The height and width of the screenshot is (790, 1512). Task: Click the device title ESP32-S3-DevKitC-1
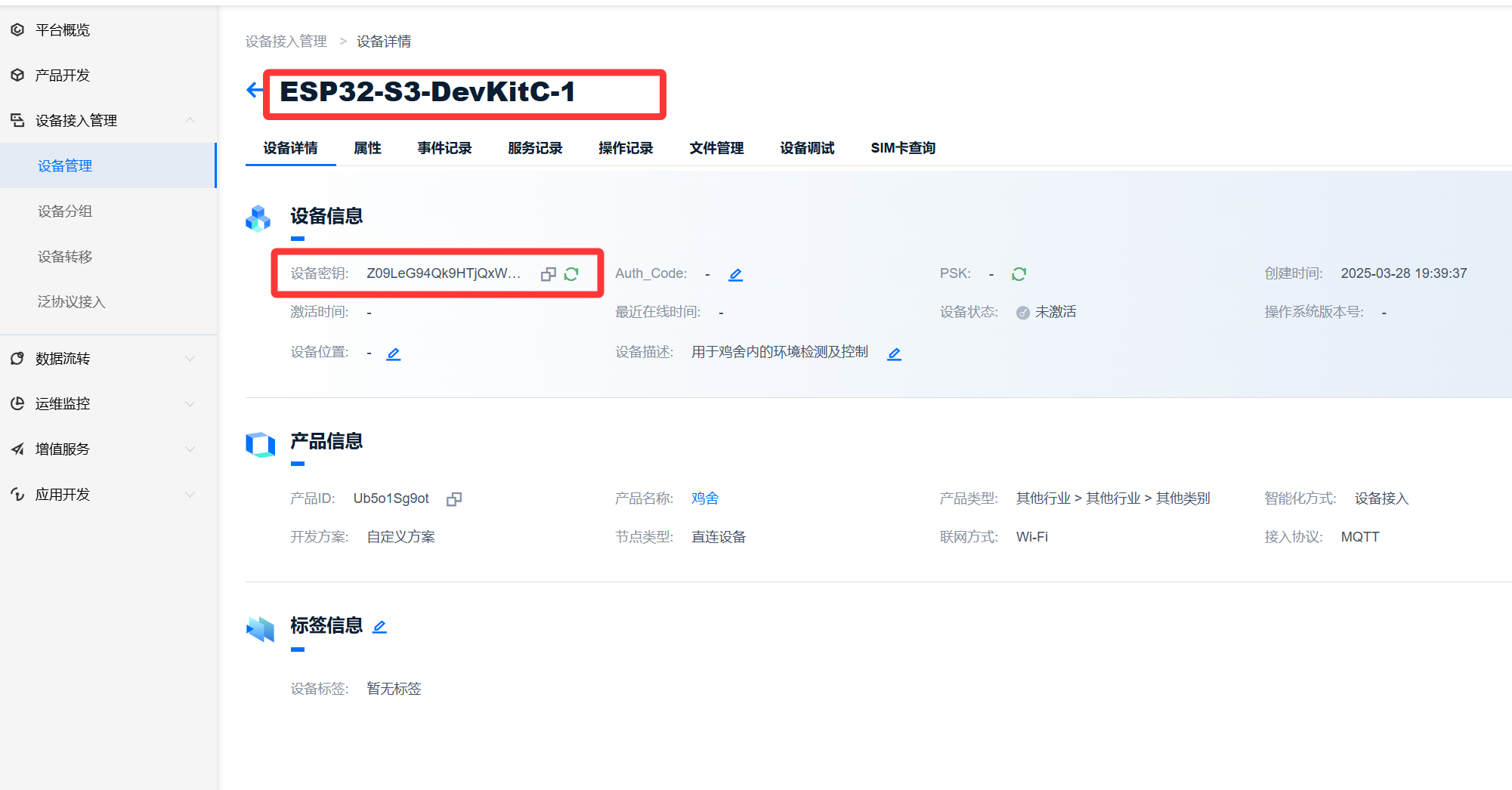pyautogui.click(x=428, y=92)
